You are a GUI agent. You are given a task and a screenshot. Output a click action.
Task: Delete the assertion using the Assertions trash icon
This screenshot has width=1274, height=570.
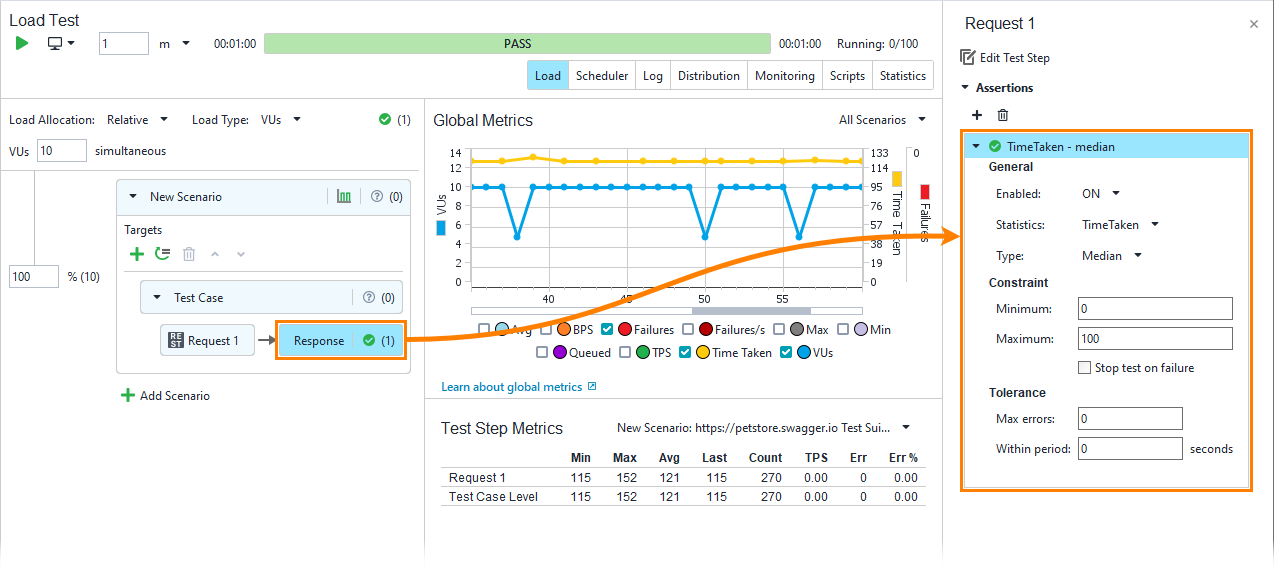(x=1003, y=116)
